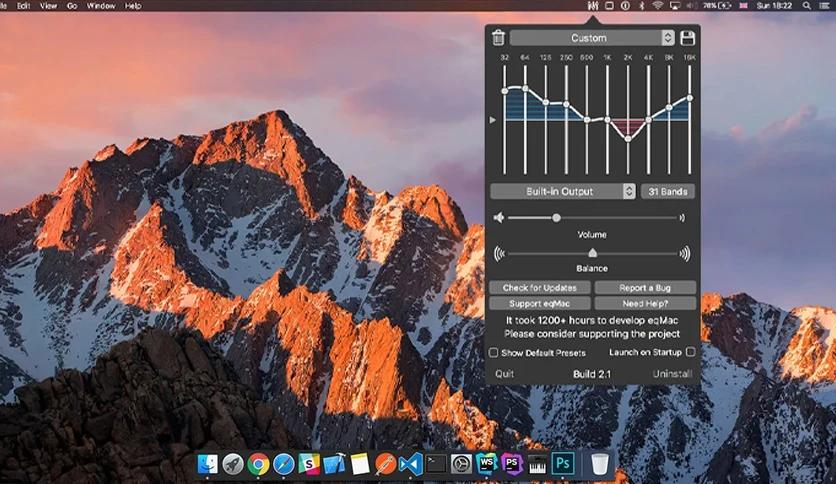
Task: Click the Report a Bug button
Action: tap(645, 287)
